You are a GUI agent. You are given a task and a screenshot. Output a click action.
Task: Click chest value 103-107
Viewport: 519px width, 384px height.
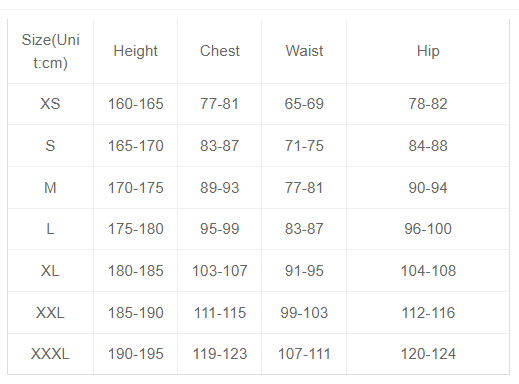220,271
